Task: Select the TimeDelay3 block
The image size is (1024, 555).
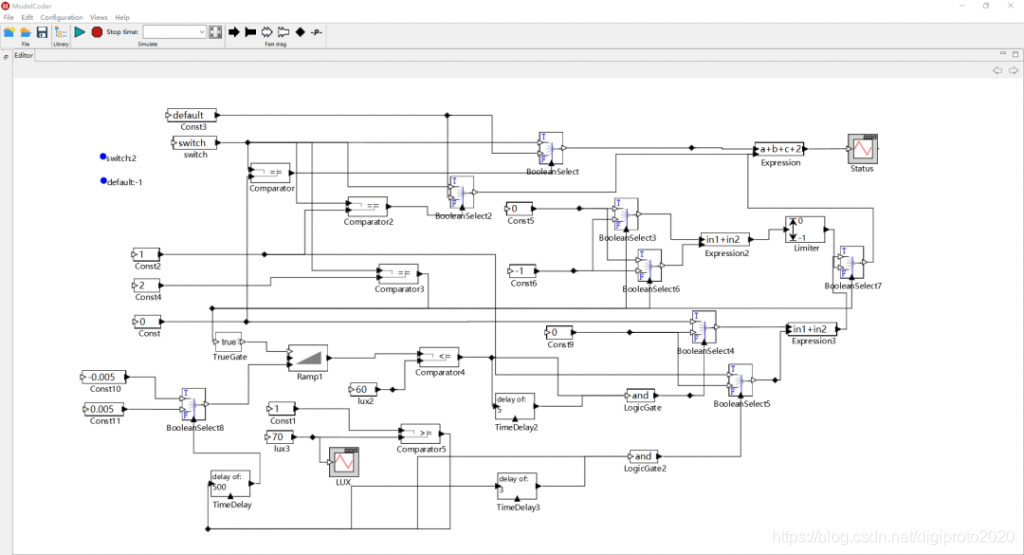Action: [x=517, y=486]
